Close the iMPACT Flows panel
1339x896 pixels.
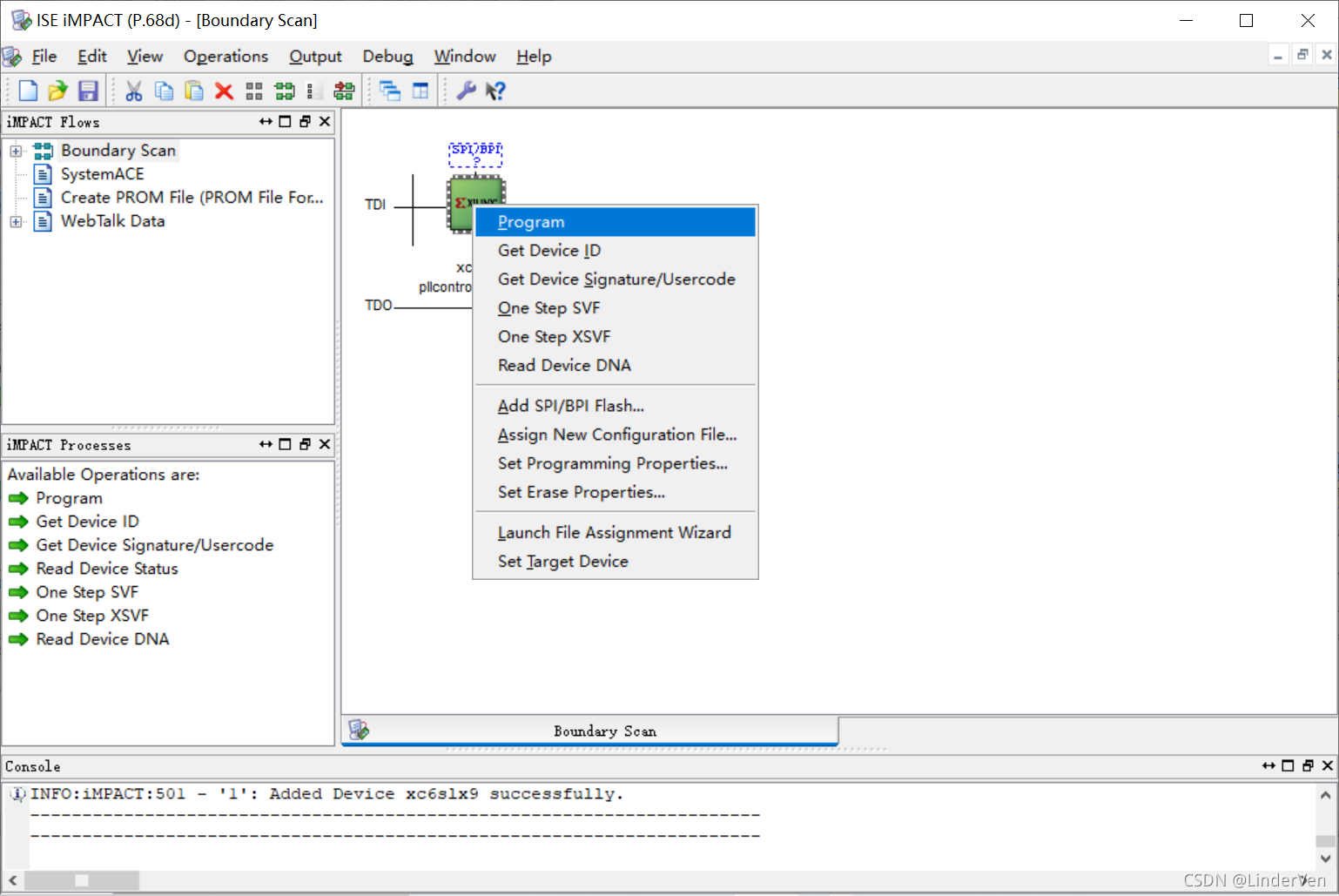coord(325,122)
